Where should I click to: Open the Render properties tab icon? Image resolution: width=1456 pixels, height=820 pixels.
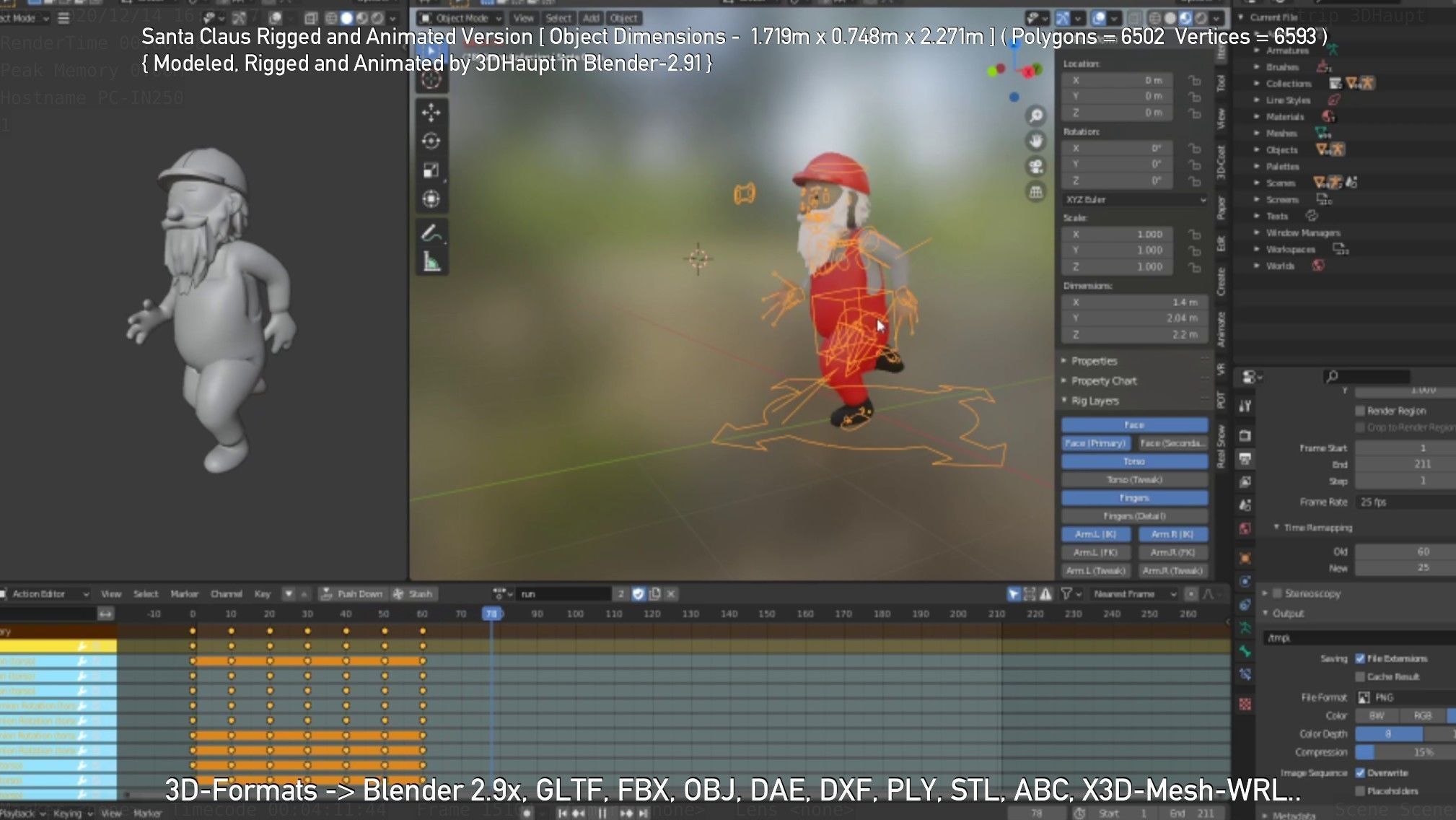pyautogui.click(x=1245, y=435)
